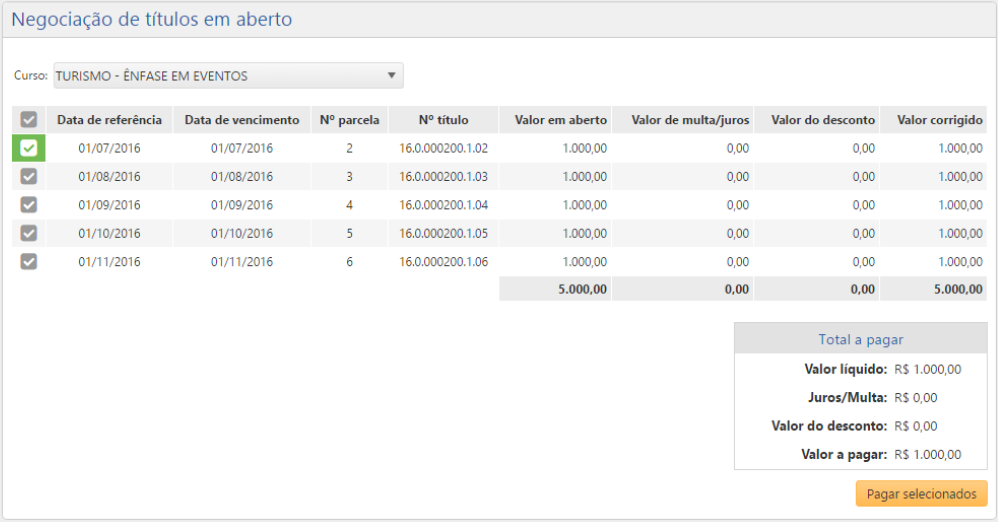Click the Nº parcela column header

point(349,120)
